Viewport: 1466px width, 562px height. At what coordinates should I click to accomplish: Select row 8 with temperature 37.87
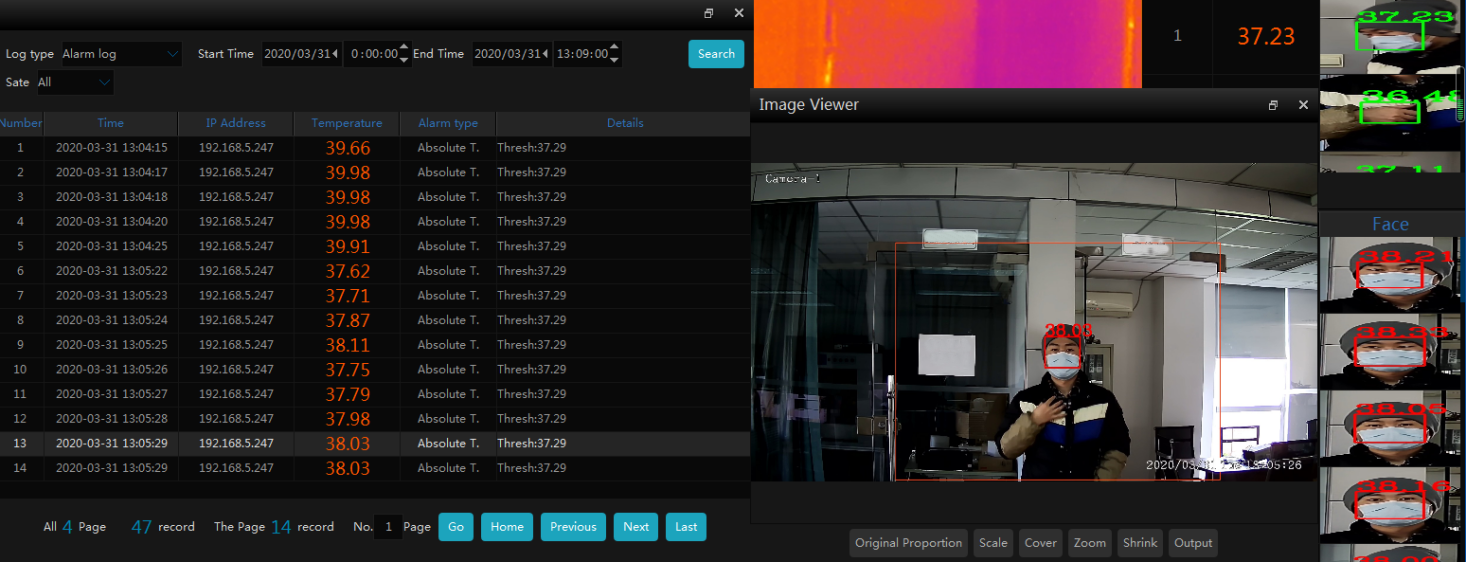(375, 320)
